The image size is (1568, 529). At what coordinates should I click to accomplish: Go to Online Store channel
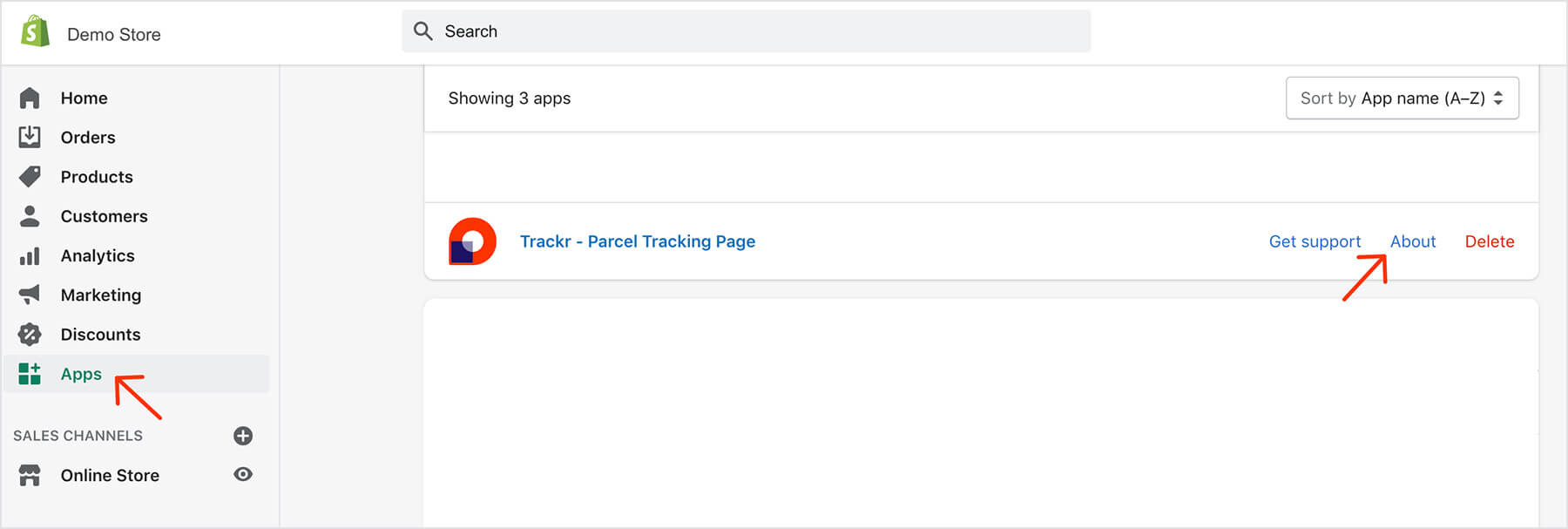click(110, 475)
